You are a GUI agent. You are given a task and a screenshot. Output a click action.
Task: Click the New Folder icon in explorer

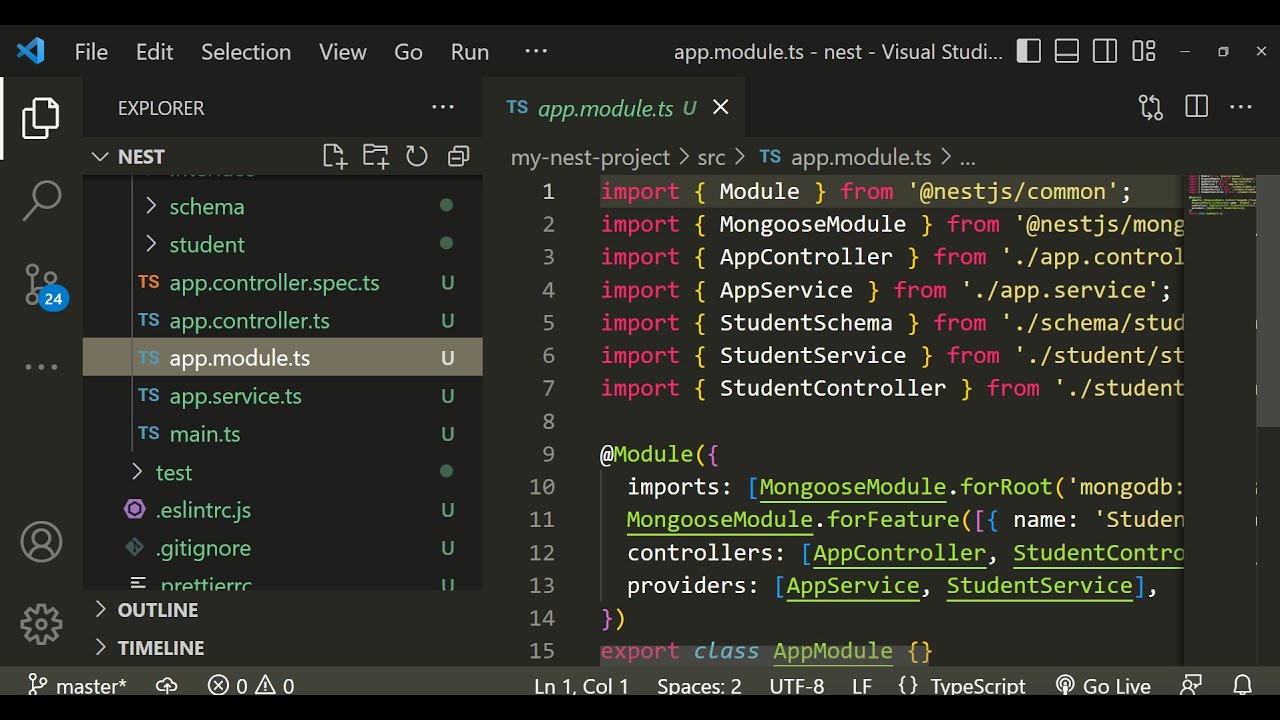click(x=375, y=156)
